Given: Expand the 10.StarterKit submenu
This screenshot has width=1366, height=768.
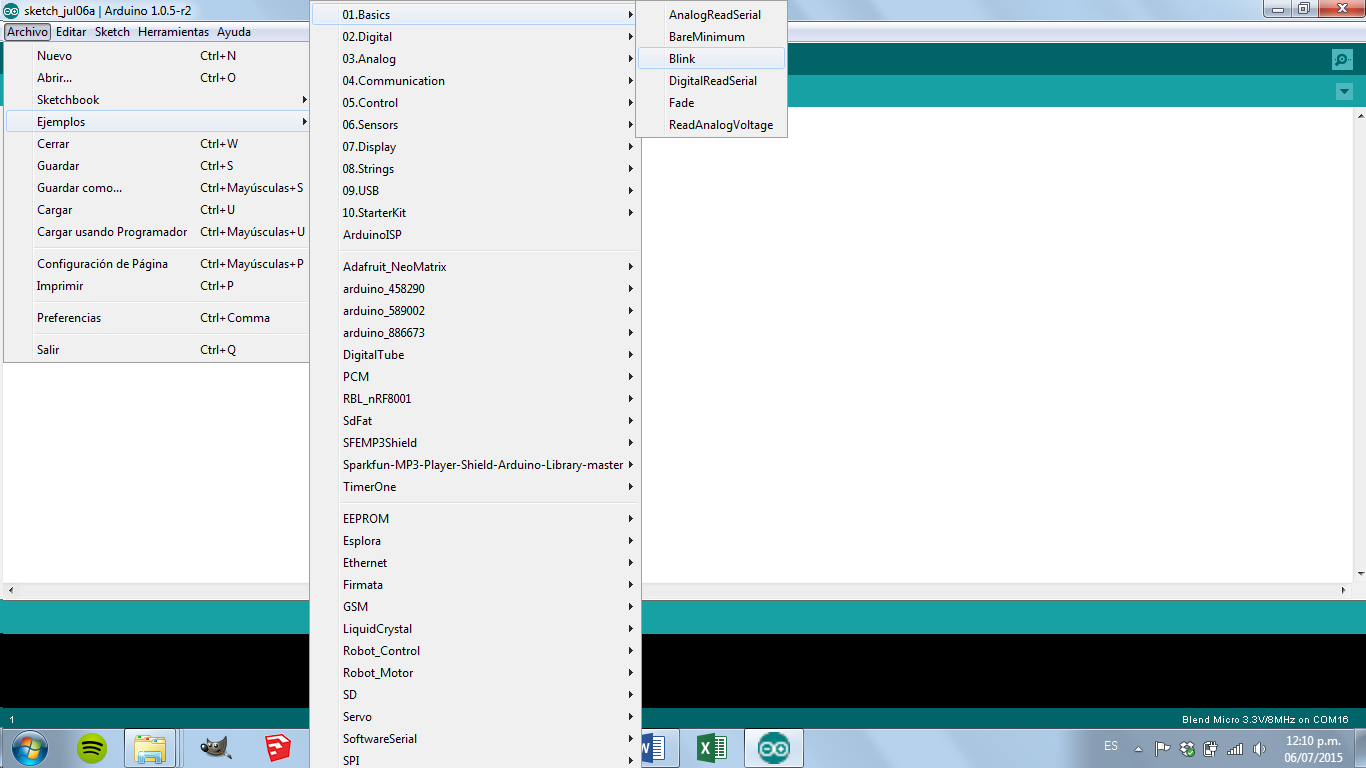Looking at the screenshot, I should point(475,213).
